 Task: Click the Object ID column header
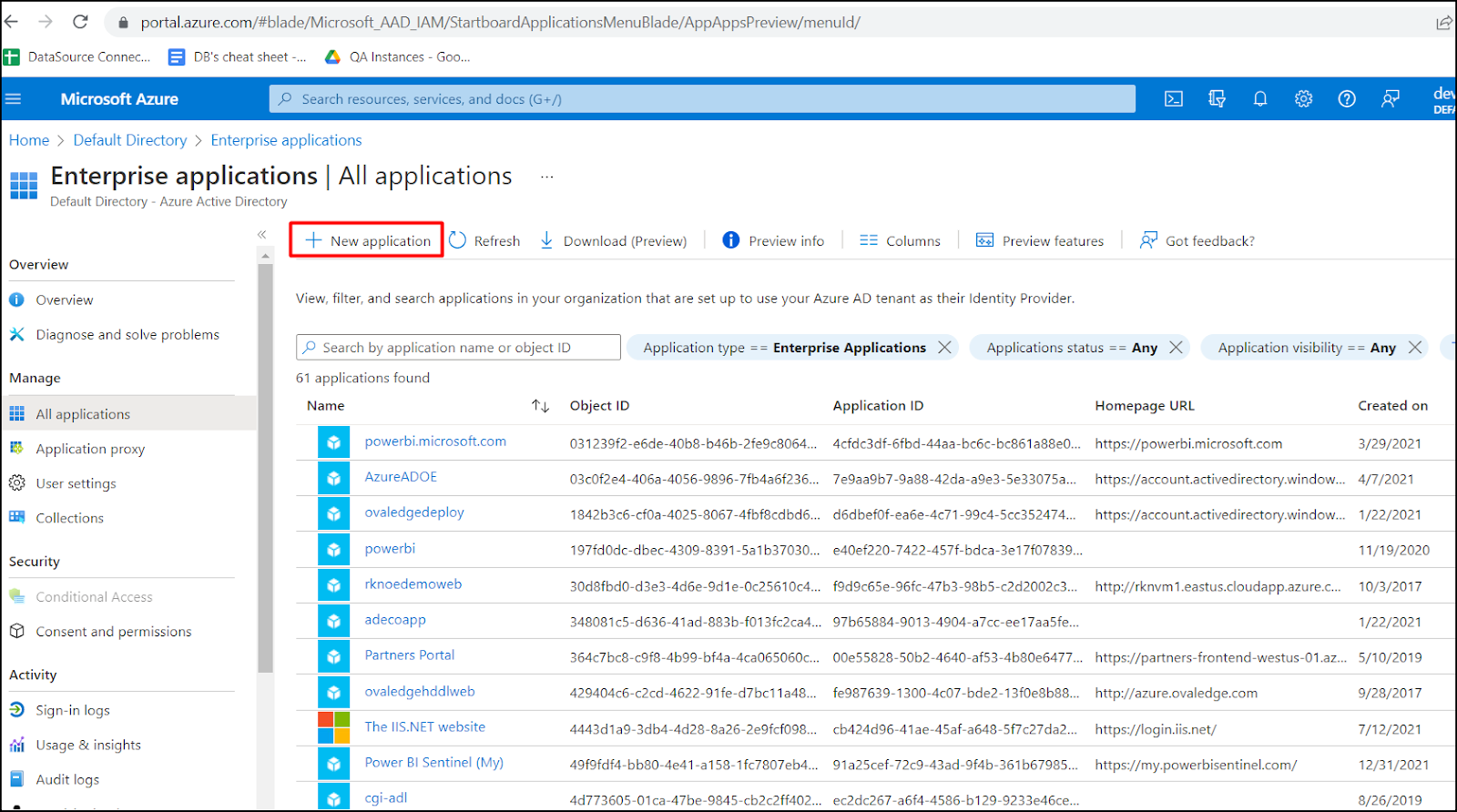click(x=599, y=406)
